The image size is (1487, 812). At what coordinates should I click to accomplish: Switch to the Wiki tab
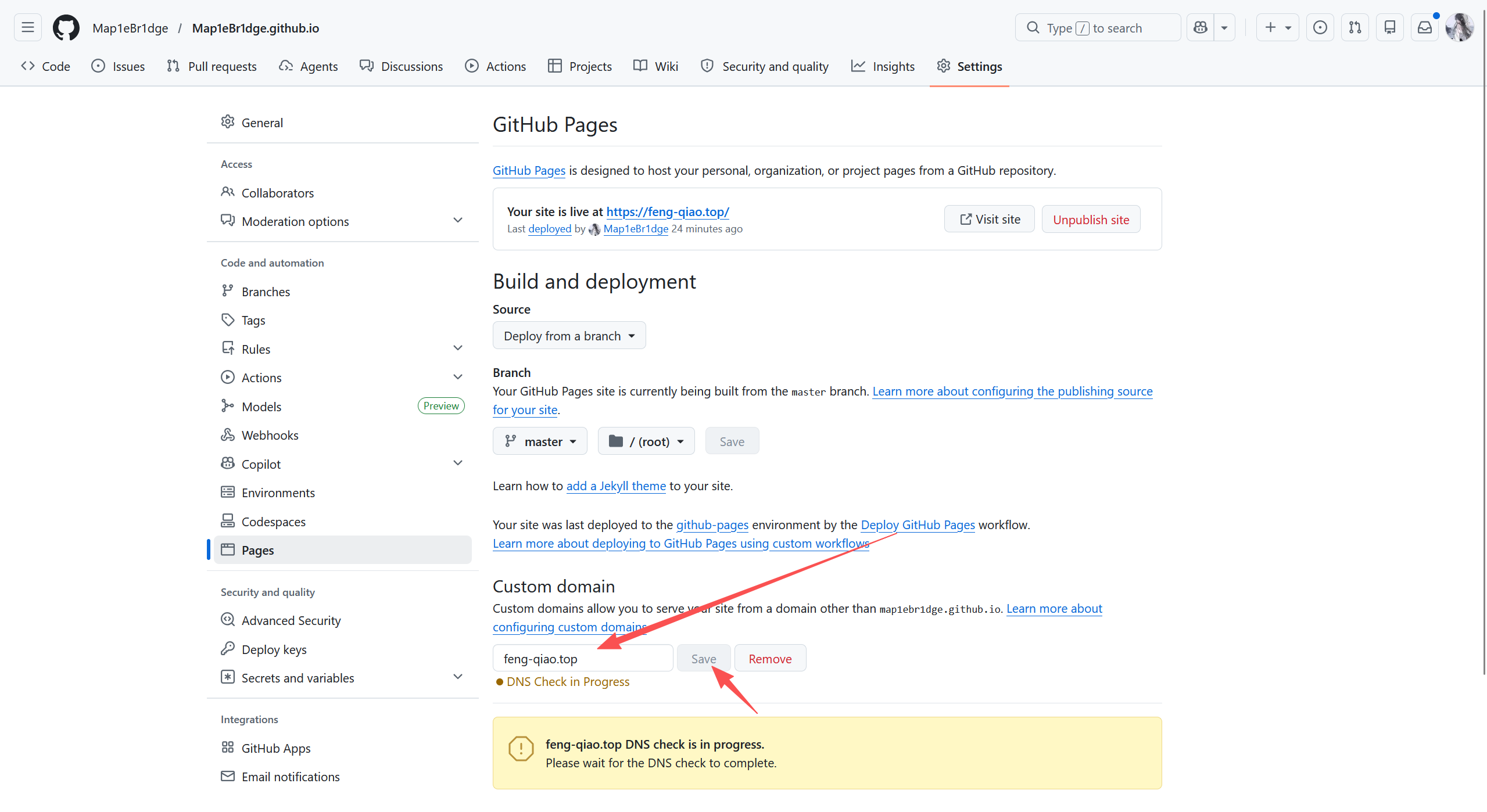pos(655,66)
